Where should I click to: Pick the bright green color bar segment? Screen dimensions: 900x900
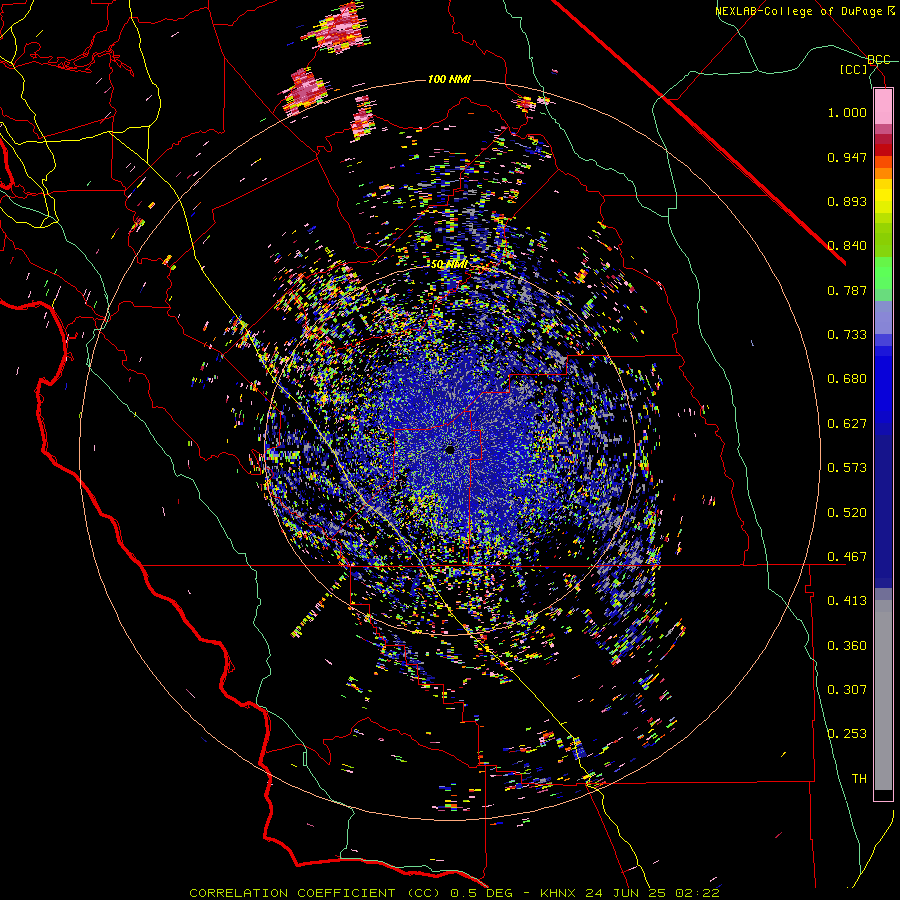pyautogui.click(x=883, y=273)
